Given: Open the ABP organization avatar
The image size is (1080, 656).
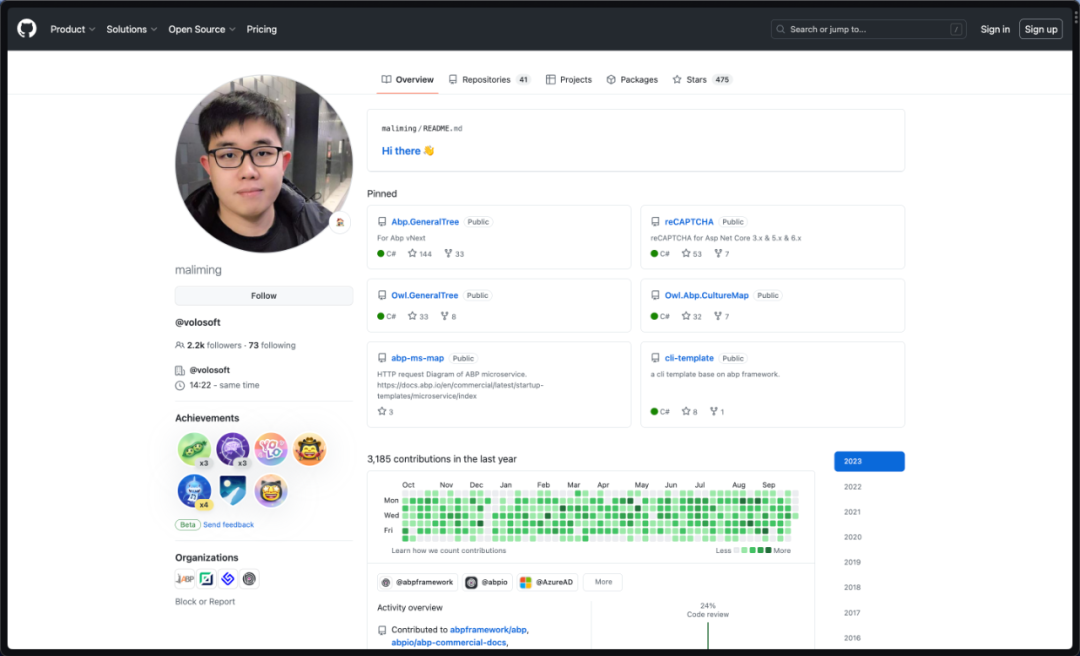Looking at the screenshot, I should tap(185, 579).
